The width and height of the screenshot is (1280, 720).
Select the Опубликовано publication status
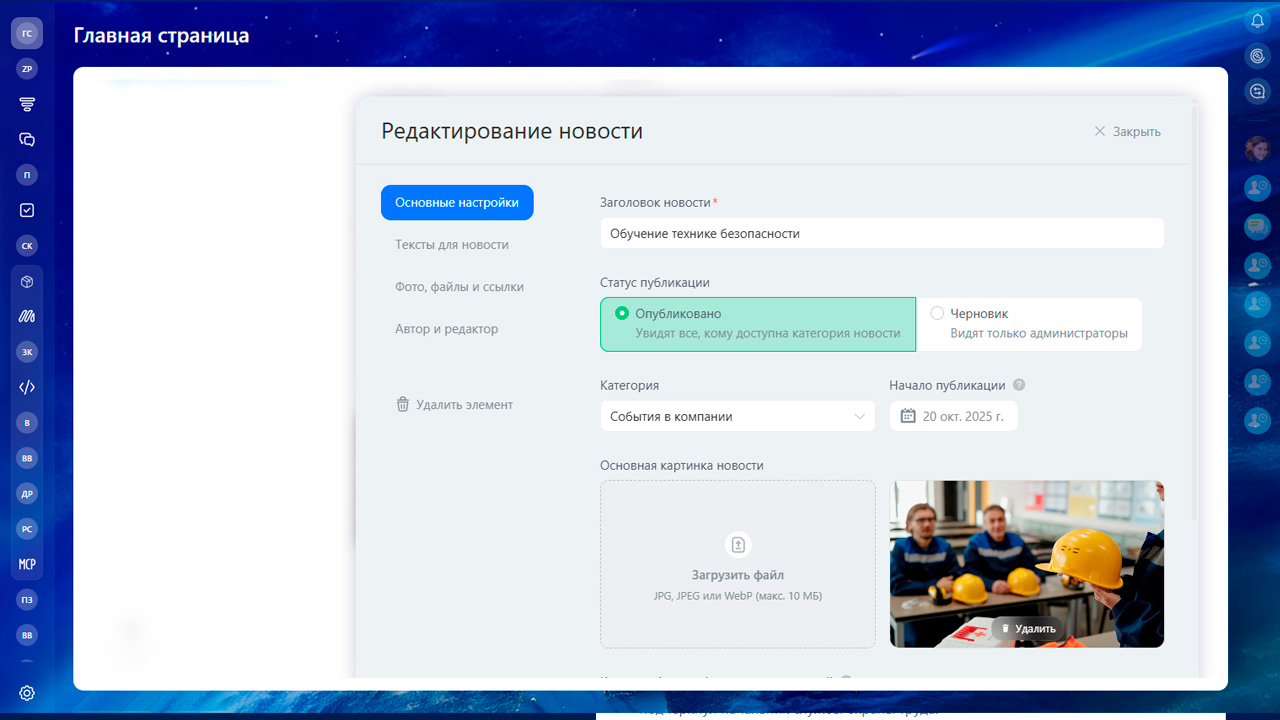(x=758, y=324)
